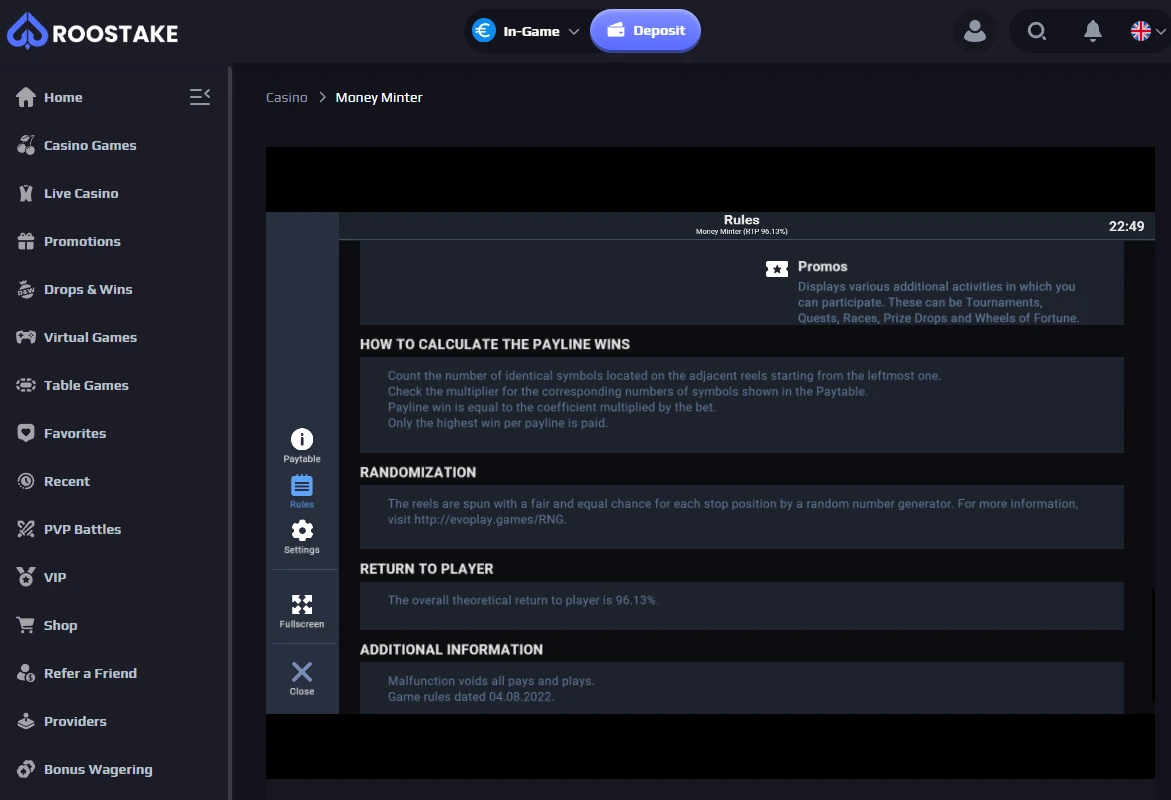
Task: Toggle Fullscreen mode for the game
Action: tap(302, 611)
